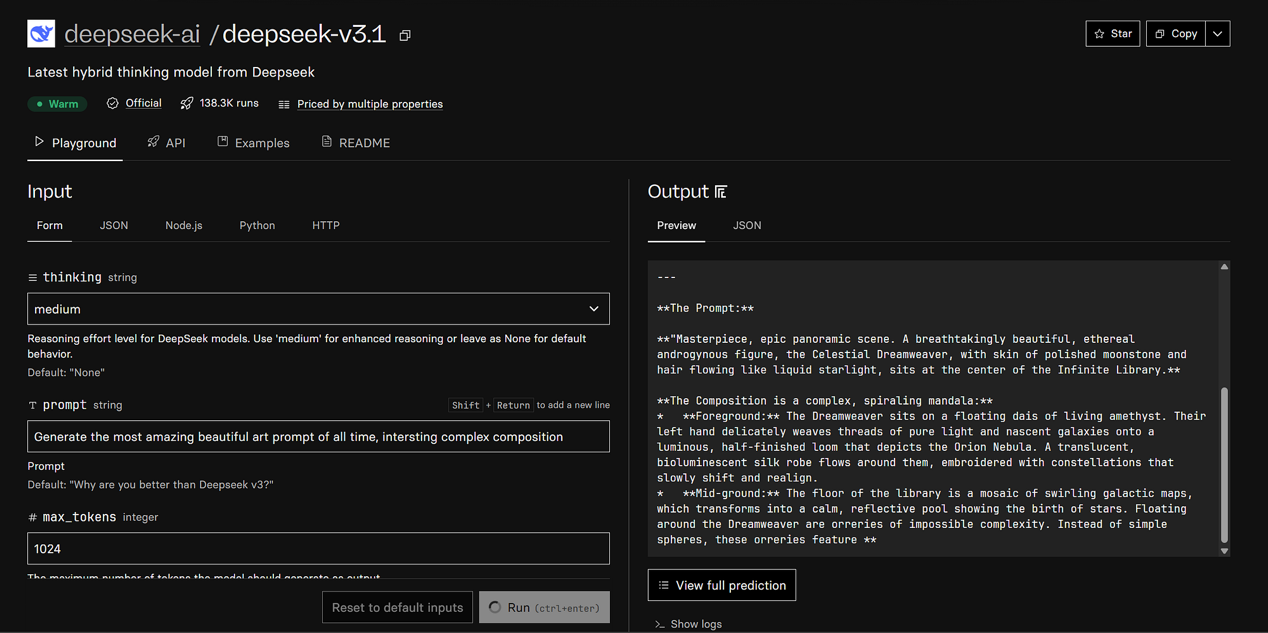The image size is (1268, 633).
Task: Click the Run button spinner icon
Action: click(495, 607)
